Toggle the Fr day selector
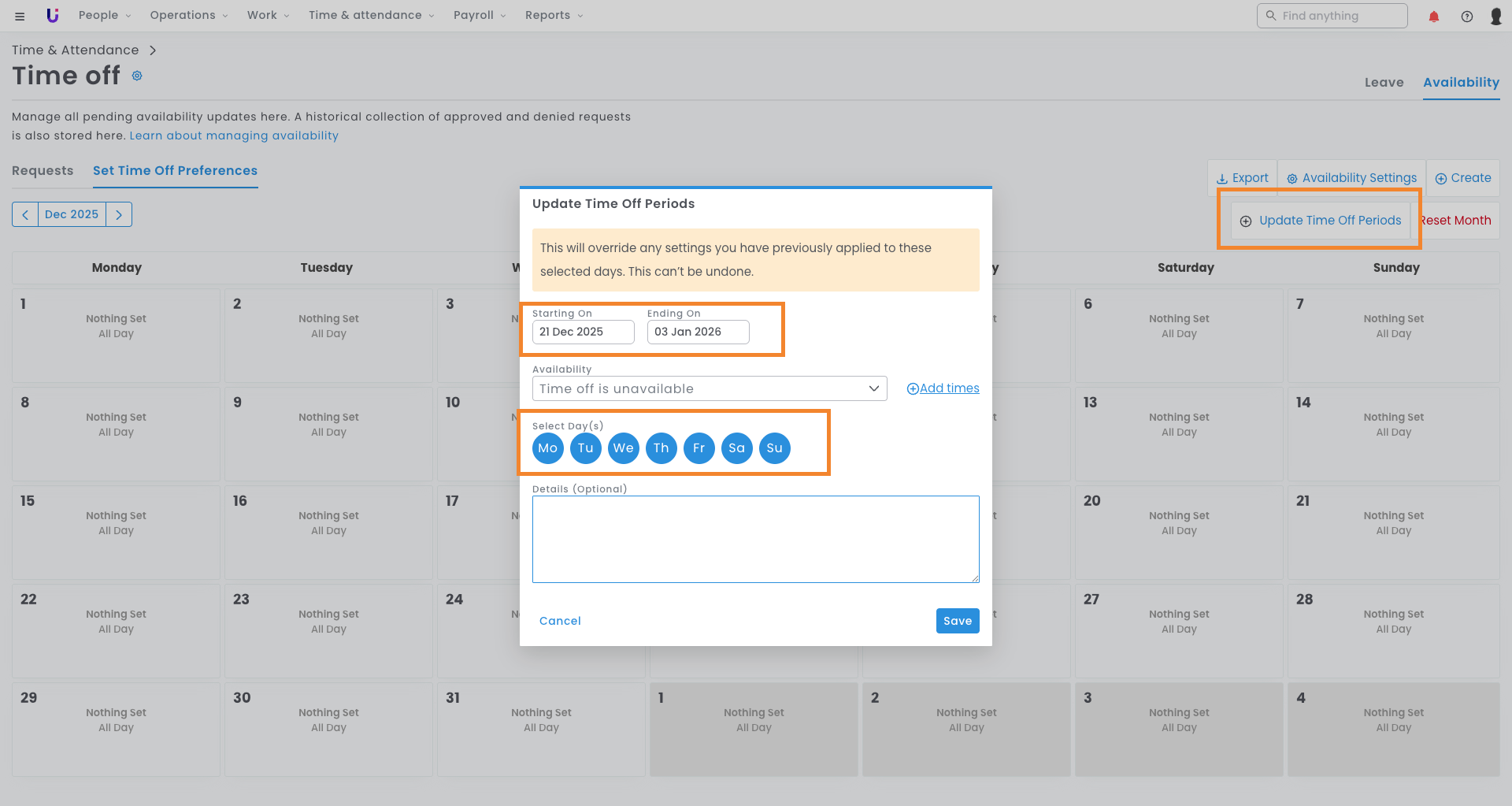 click(x=699, y=448)
